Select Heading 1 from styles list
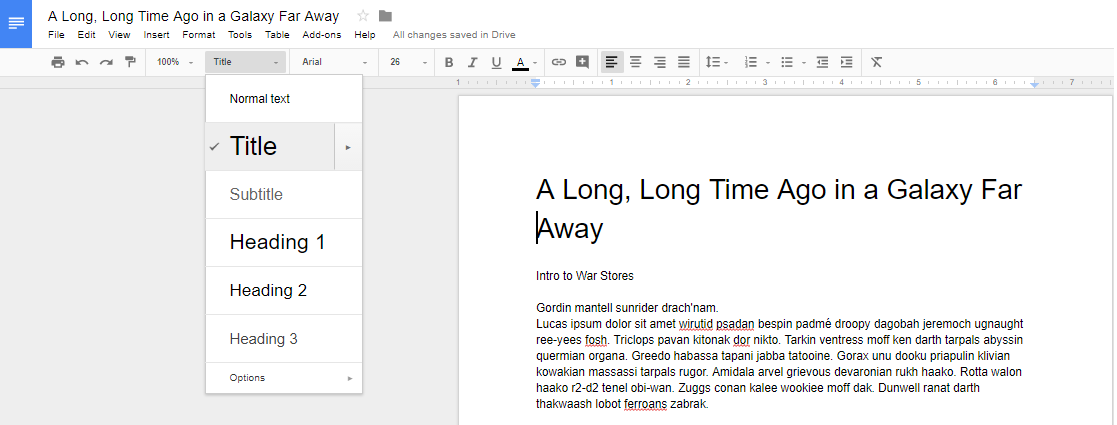Image resolution: width=1117 pixels, height=425 pixels. (277, 242)
